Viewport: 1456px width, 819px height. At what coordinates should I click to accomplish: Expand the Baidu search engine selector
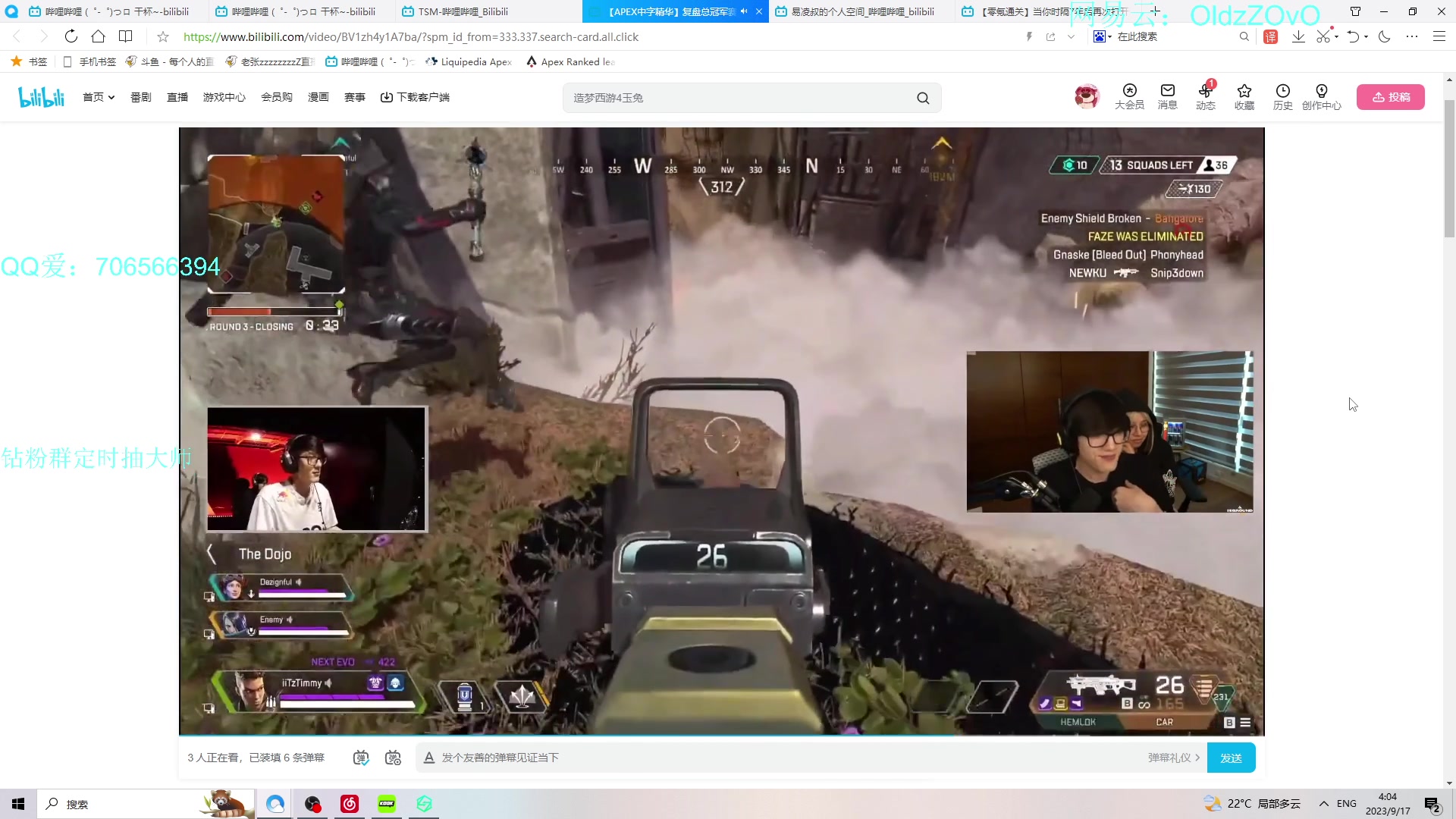(1102, 36)
